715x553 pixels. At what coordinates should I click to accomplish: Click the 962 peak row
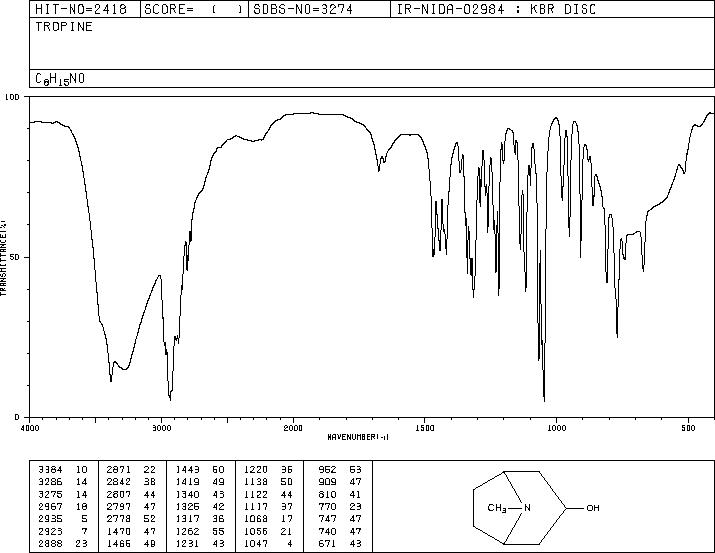tap(340, 470)
